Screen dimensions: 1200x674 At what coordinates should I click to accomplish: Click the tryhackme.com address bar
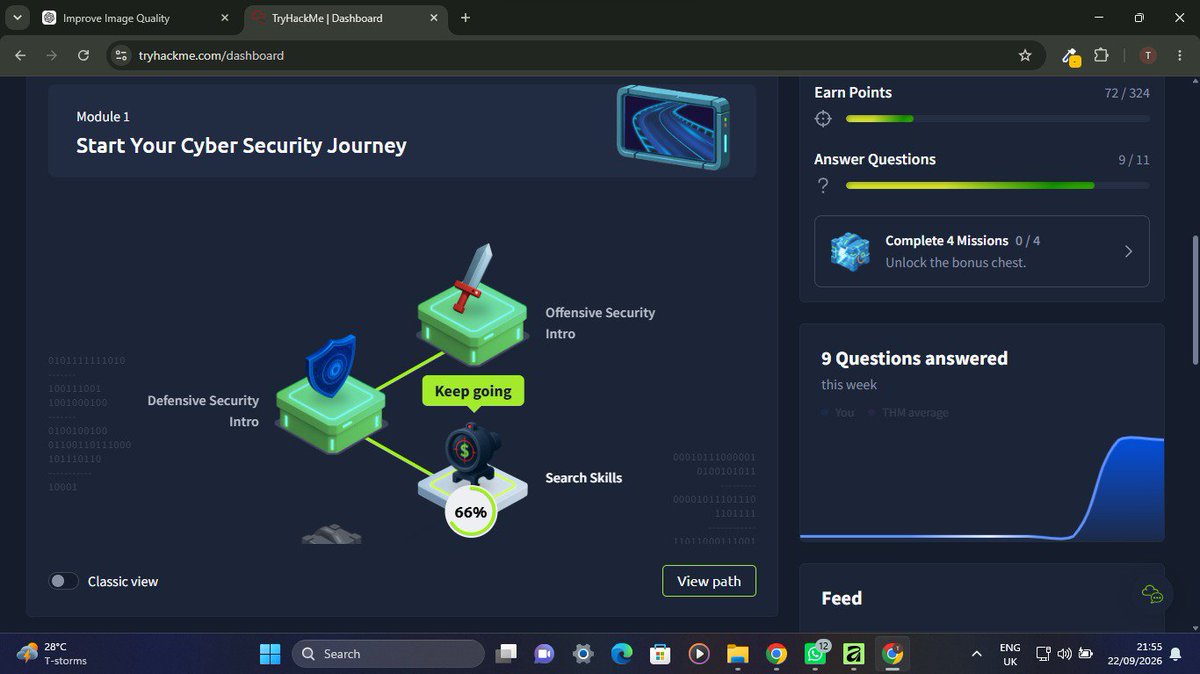pyautogui.click(x=574, y=56)
